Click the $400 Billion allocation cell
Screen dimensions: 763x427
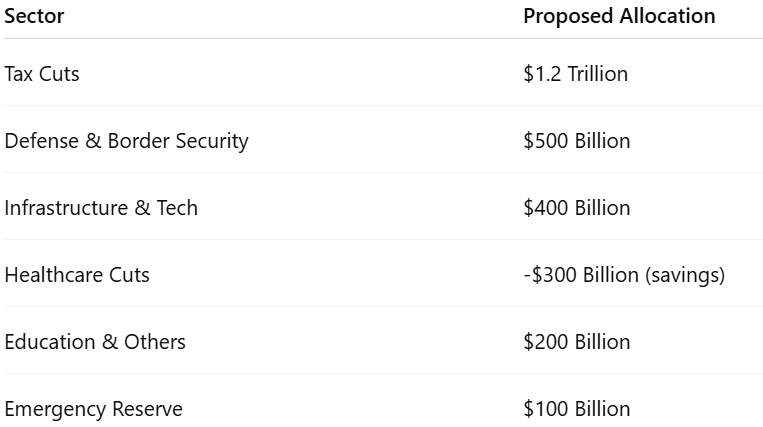tap(577, 208)
